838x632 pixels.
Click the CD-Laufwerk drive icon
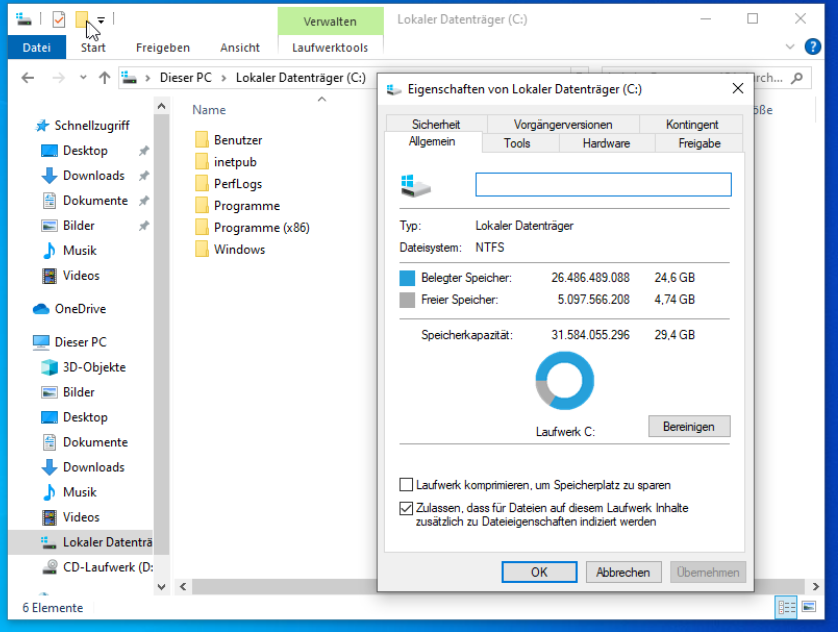pyautogui.click(x=49, y=567)
